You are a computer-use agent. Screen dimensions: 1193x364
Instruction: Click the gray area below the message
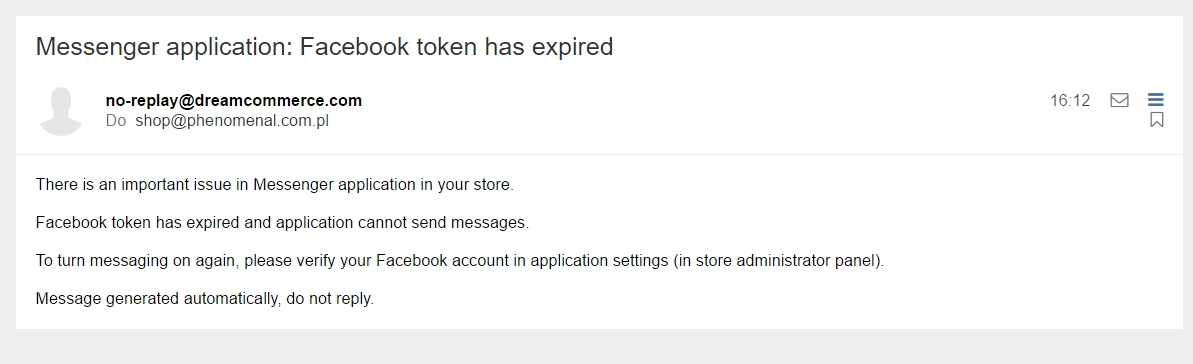tap(596, 346)
